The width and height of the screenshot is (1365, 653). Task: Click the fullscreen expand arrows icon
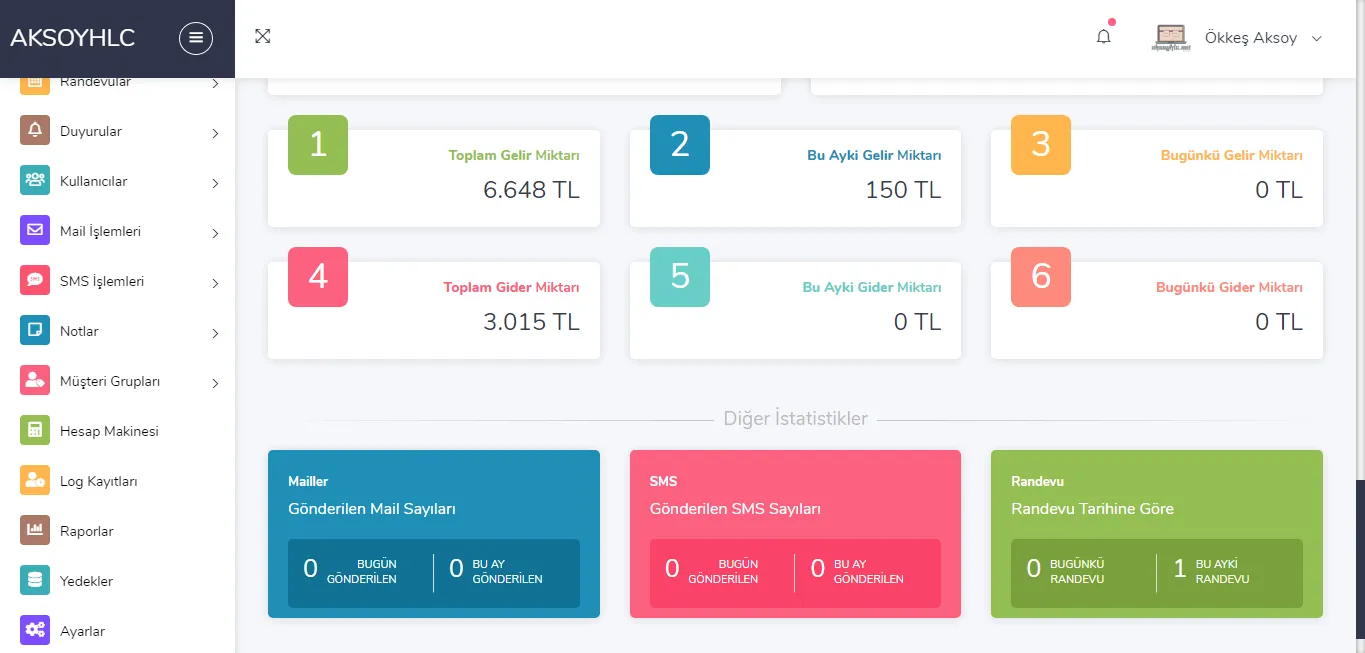point(263,36)
